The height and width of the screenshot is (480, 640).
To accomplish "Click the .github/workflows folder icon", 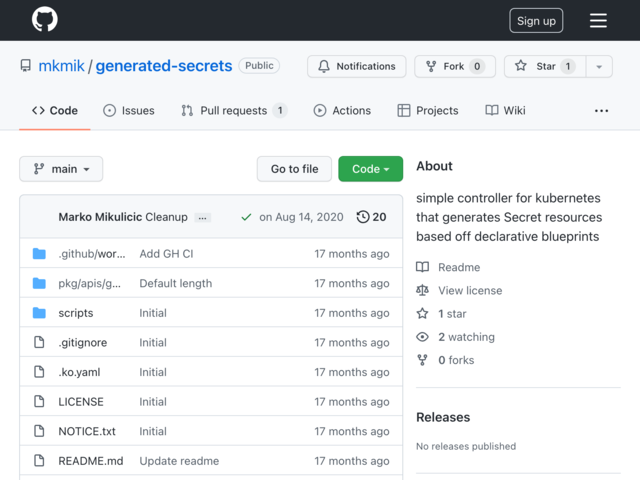I will point(39,253).
